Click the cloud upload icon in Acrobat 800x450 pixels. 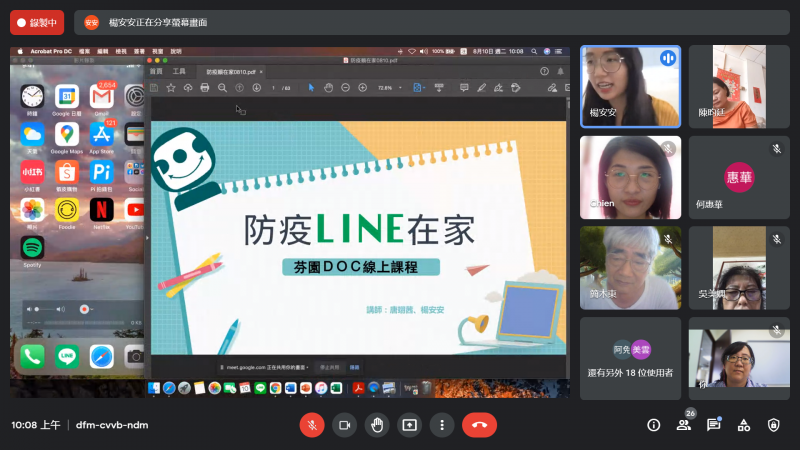tap(188, 88)
